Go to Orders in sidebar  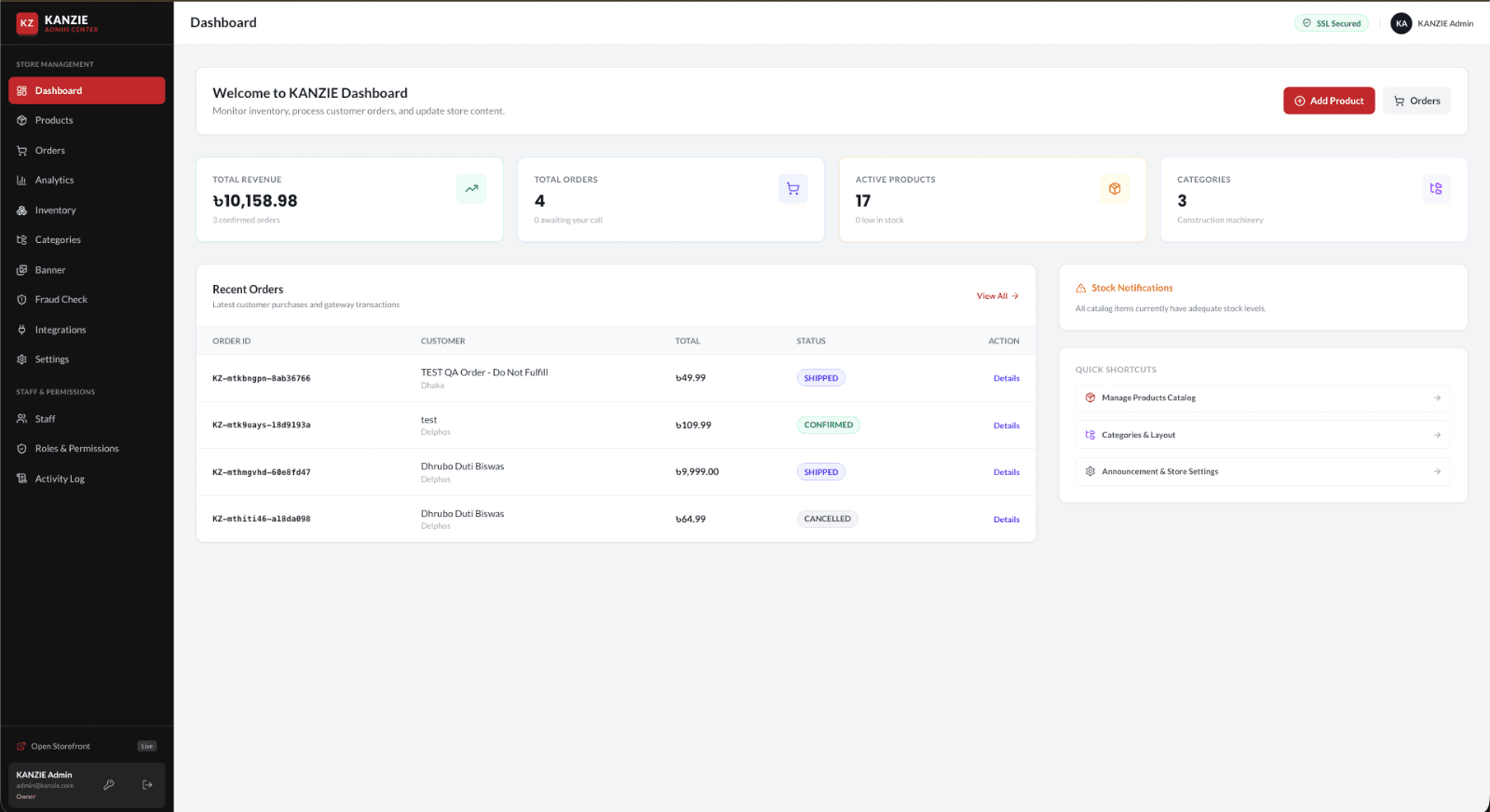[x=87, y=150]
